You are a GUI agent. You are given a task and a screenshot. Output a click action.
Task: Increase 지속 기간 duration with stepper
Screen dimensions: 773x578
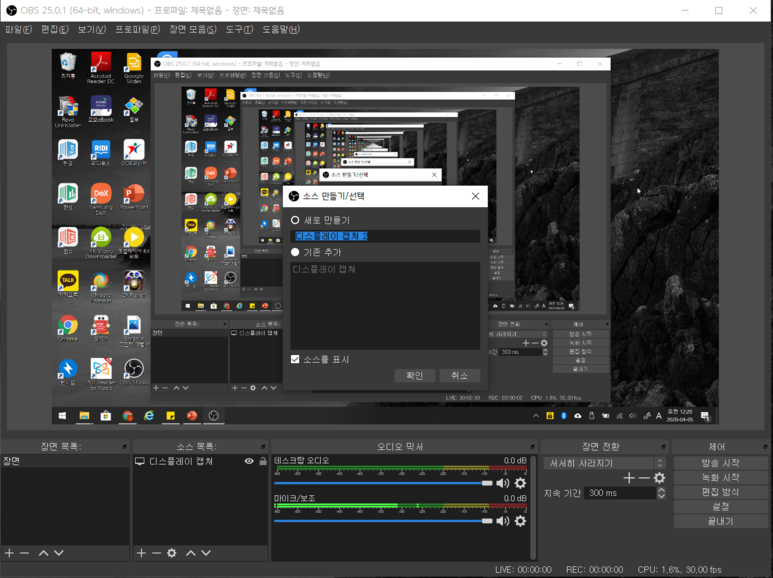[662, 490]
